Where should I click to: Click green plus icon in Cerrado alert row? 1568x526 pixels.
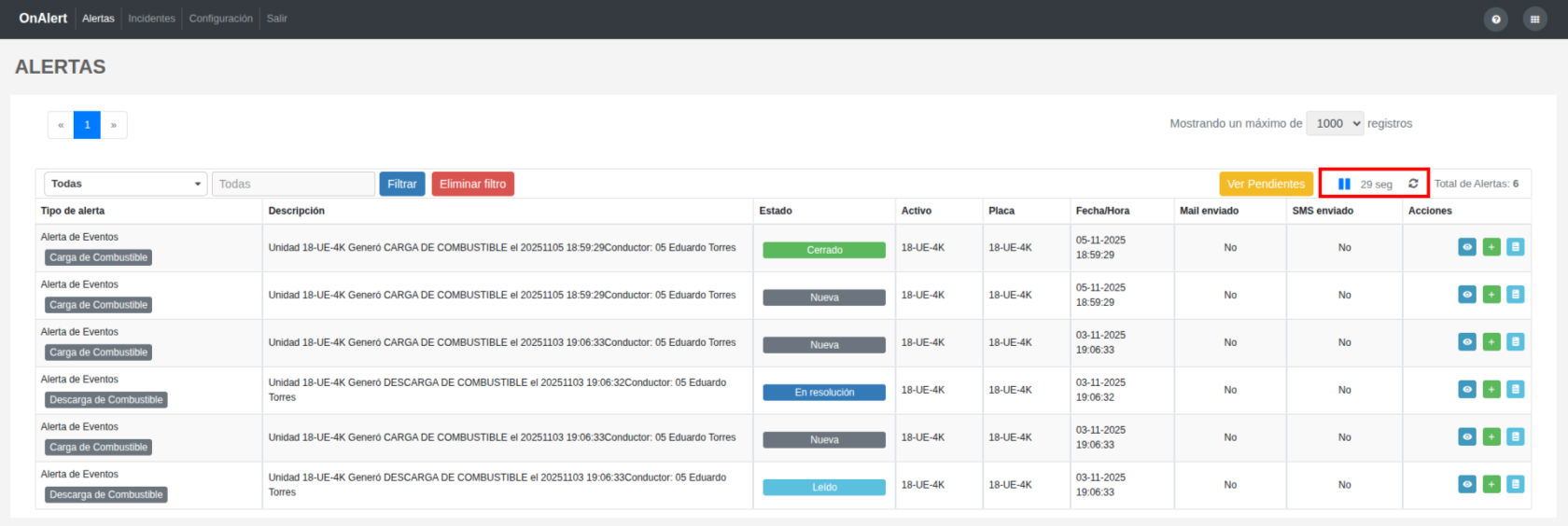point(1491,247)
